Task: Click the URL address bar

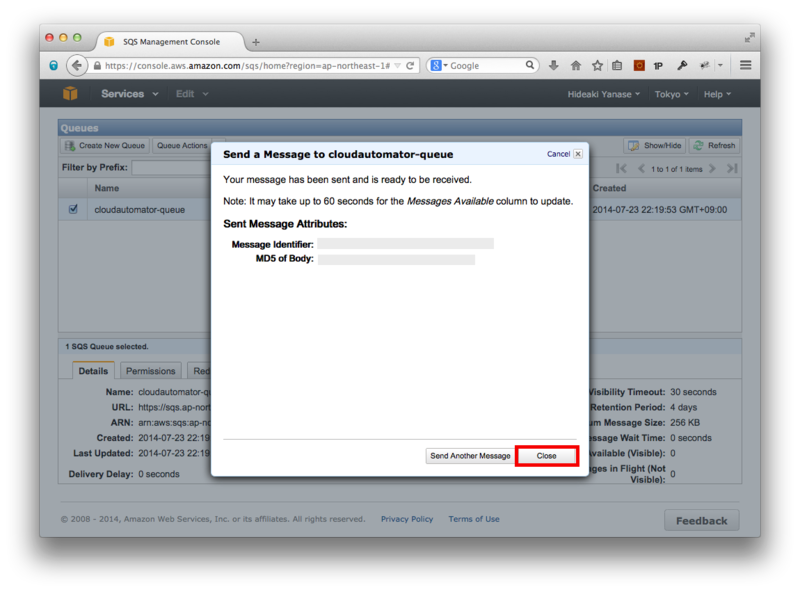Action: click(247, 65)
